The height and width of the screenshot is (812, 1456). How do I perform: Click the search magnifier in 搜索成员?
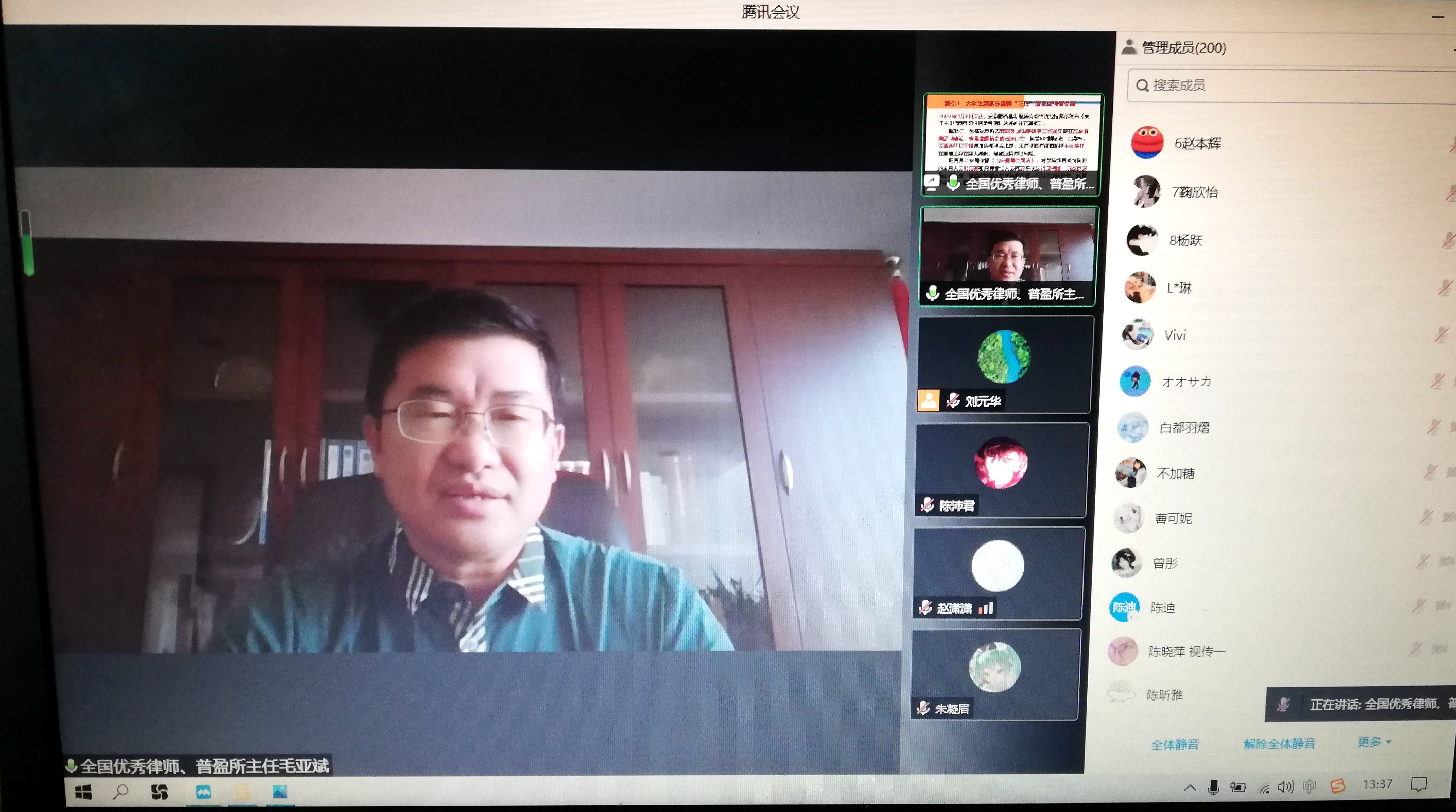click(1142, 85)
